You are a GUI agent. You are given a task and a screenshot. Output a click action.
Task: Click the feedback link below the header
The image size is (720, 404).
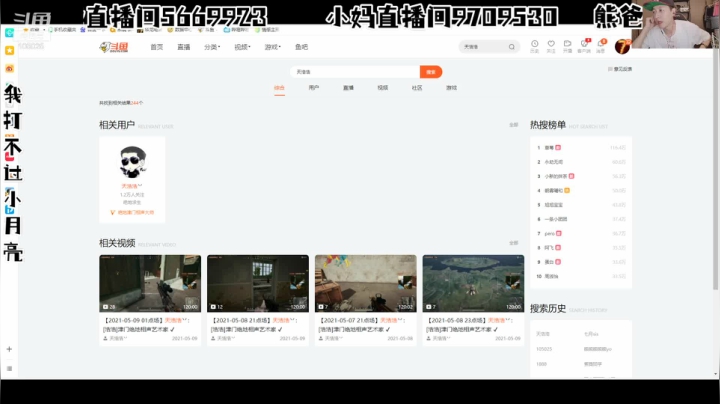point(620,69)
